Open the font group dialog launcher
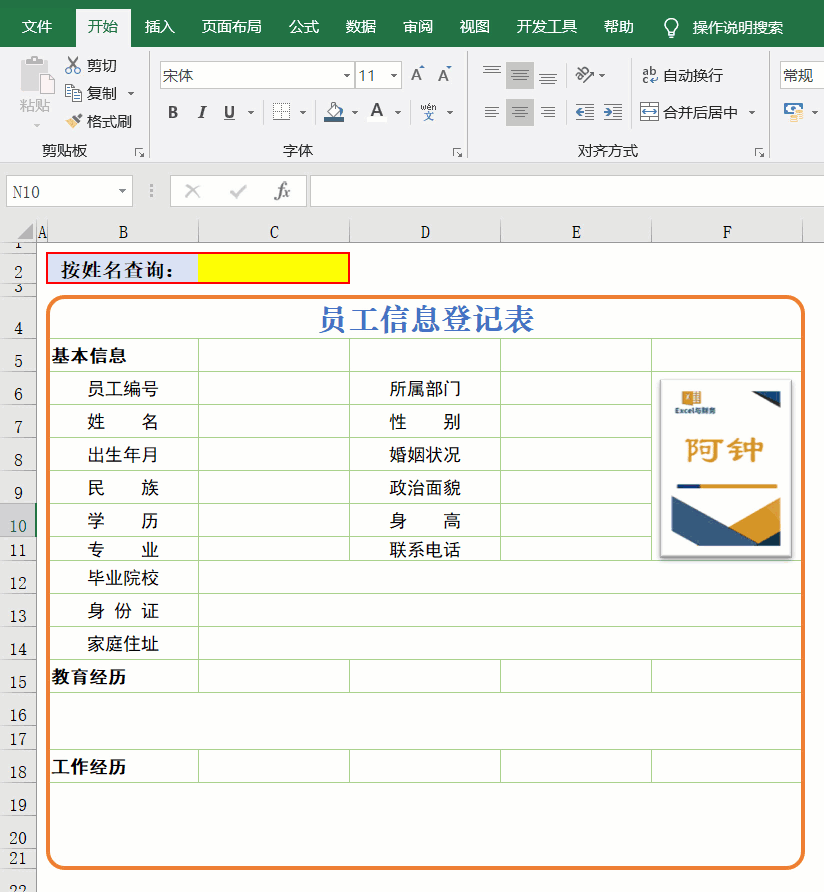824x892 pixels. 457,152
